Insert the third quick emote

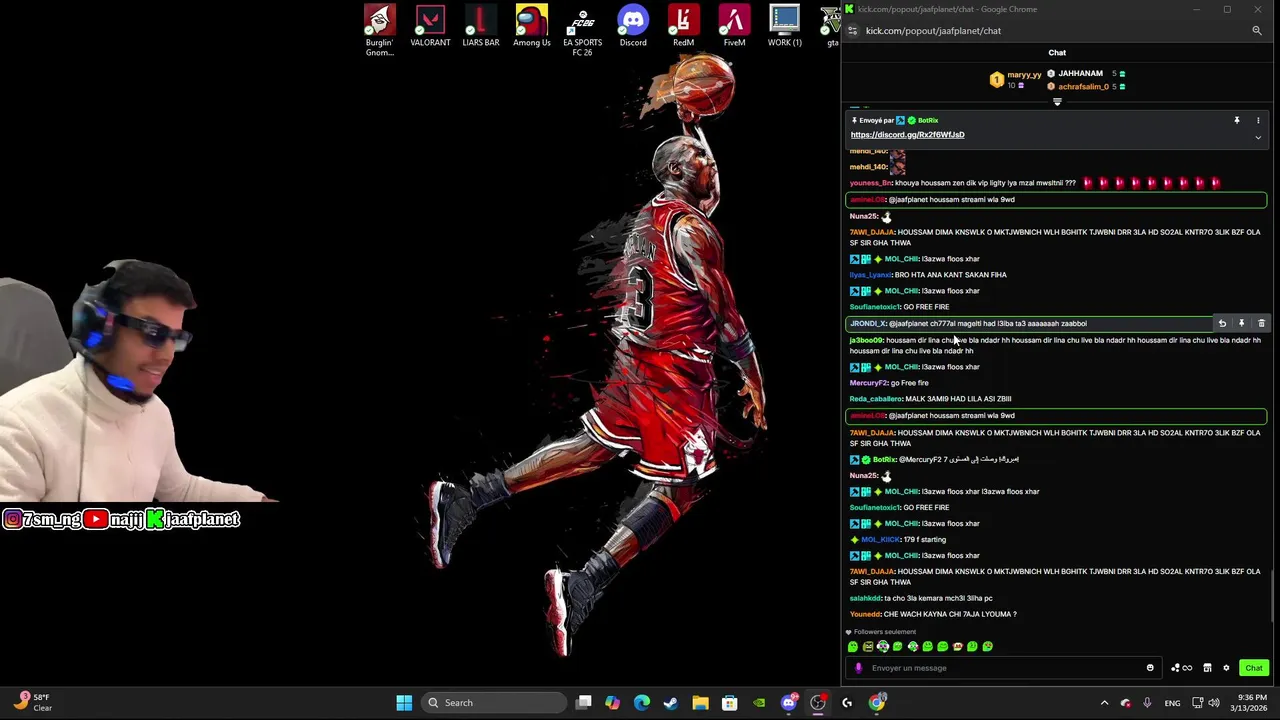[x=883, y=647]
